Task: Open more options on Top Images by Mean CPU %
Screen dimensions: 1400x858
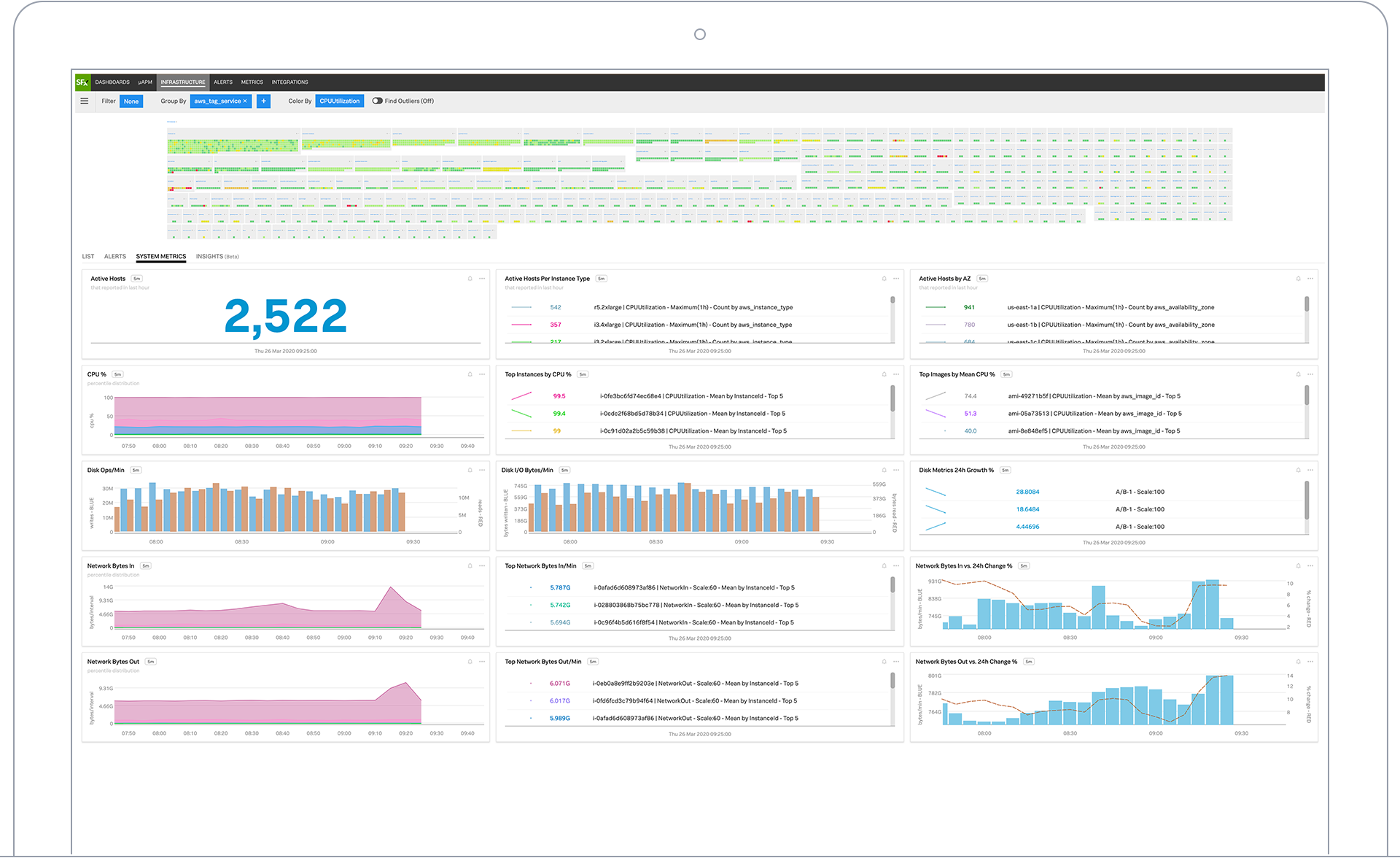Action: click(x=1310, y=374)
